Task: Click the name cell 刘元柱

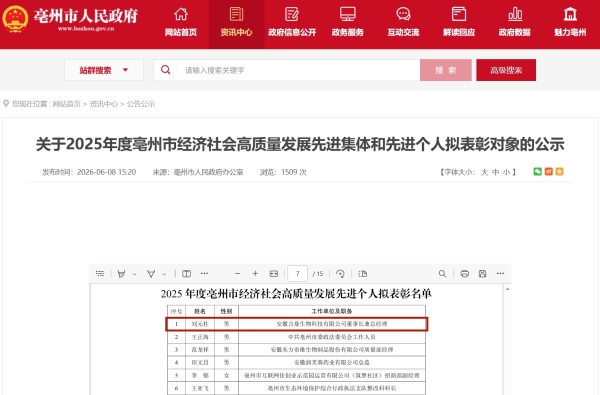Action: [x=200, y=324]
